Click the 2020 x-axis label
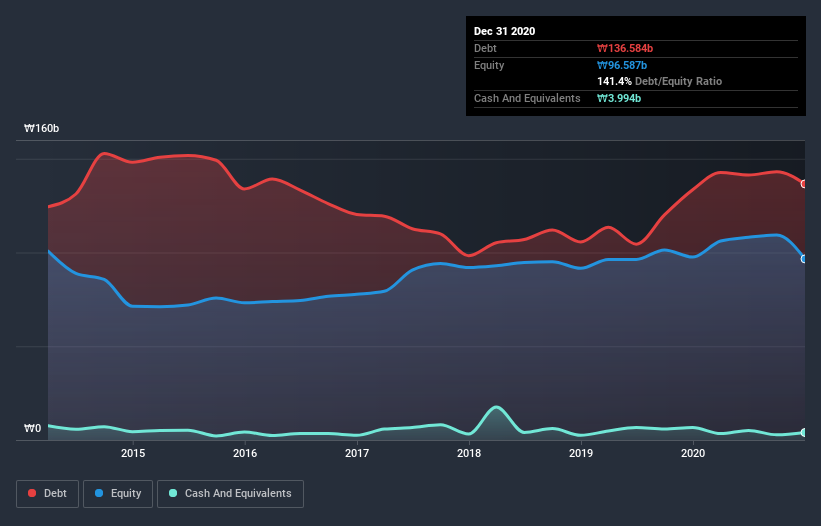 click(x=693, y=453)
